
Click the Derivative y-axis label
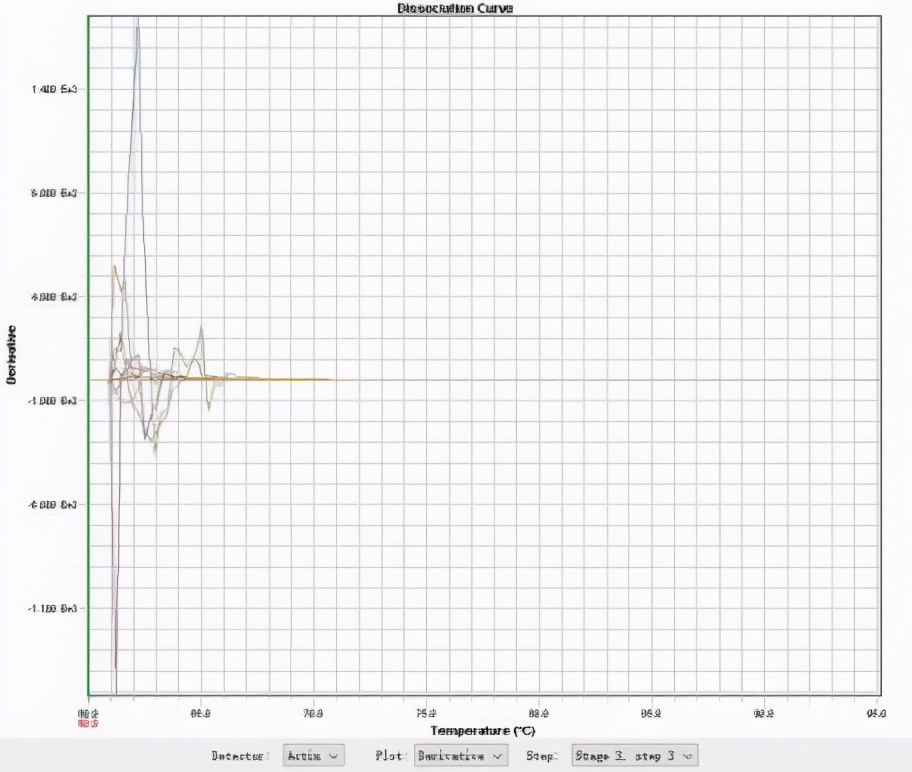point(11,355)
